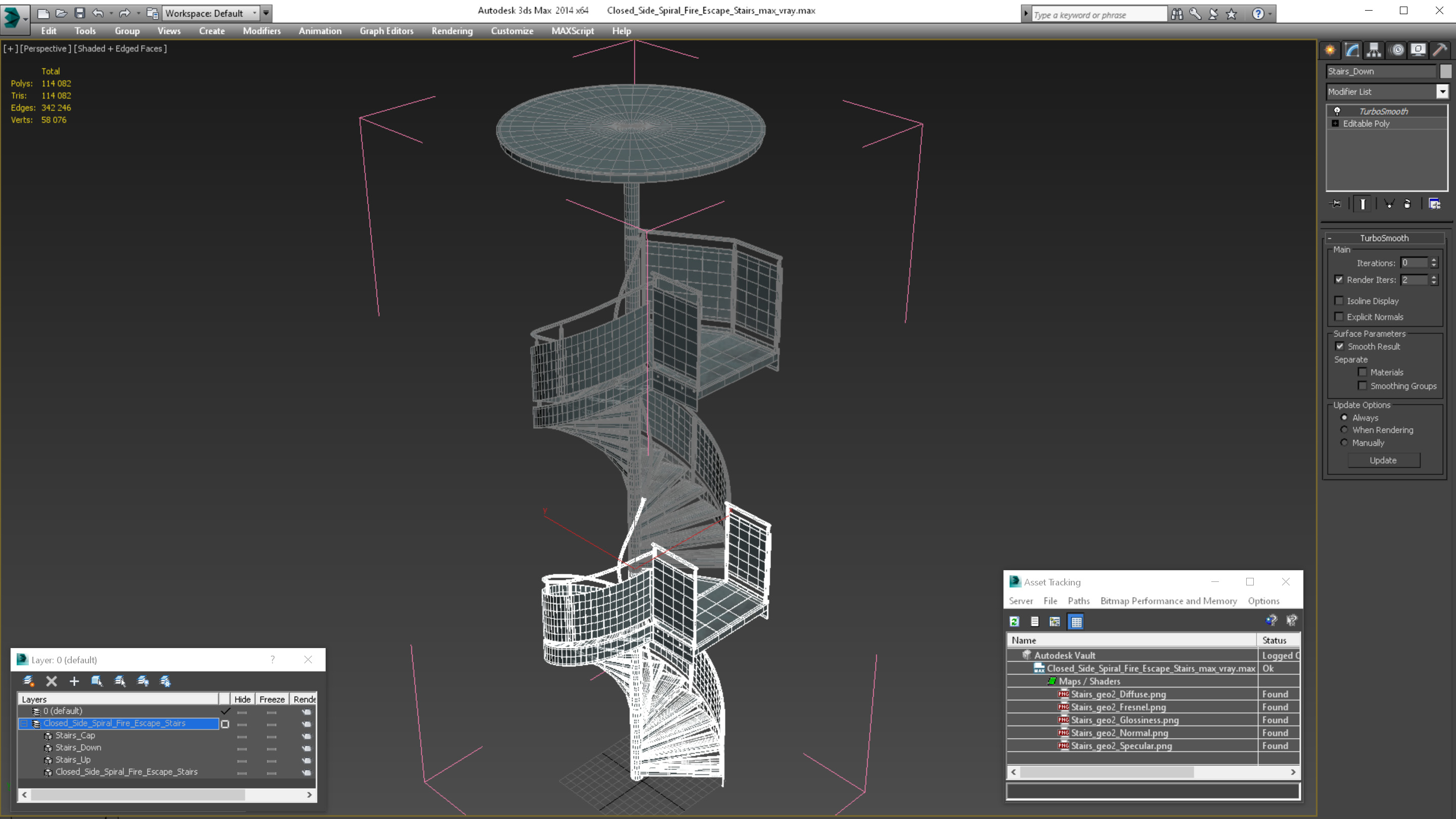
Task: Collapse the TurboSmooth rollout header
Action: 1384,238
